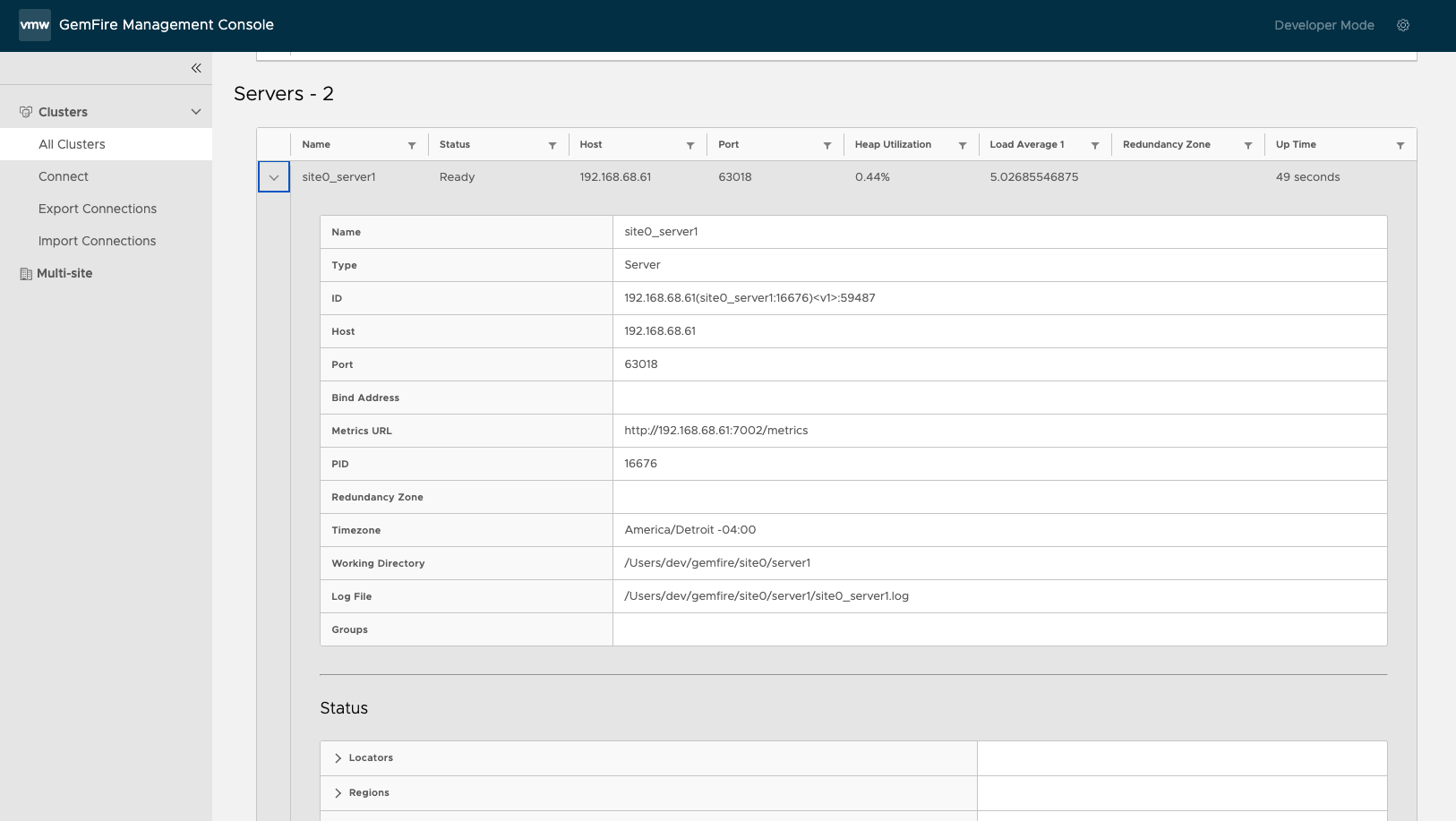Select the Clusters sidebar heading
Screen dimensions: 1456x821
tap(63, 112)
